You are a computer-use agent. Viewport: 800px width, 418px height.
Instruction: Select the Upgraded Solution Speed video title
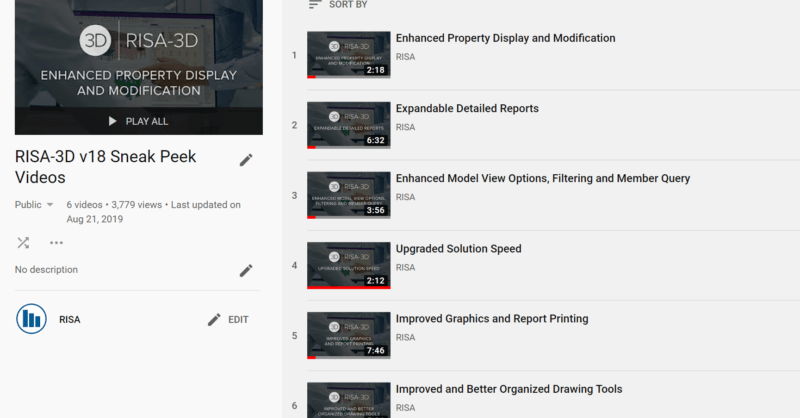(458, 249)
